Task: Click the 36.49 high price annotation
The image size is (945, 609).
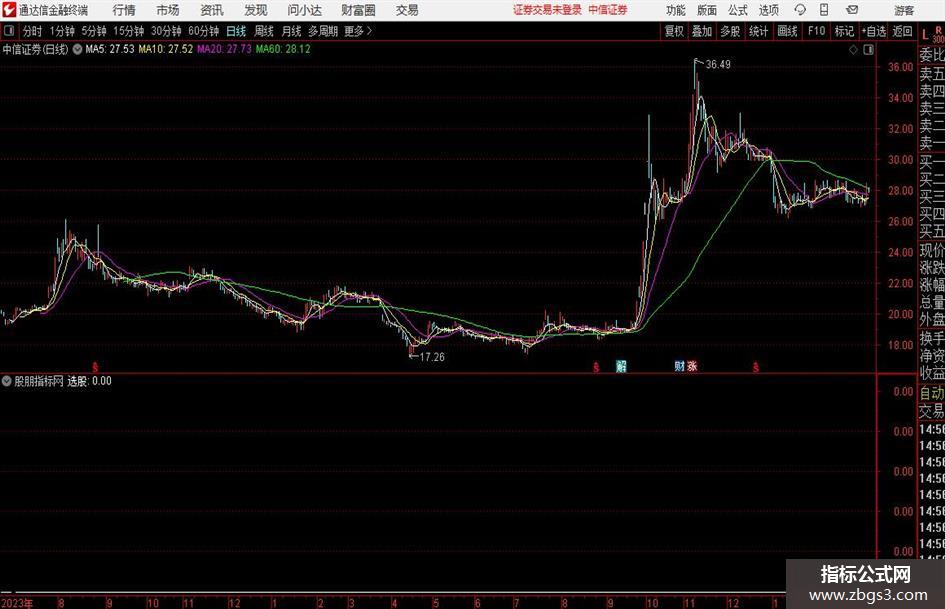Action: click(x=718, y=65)
